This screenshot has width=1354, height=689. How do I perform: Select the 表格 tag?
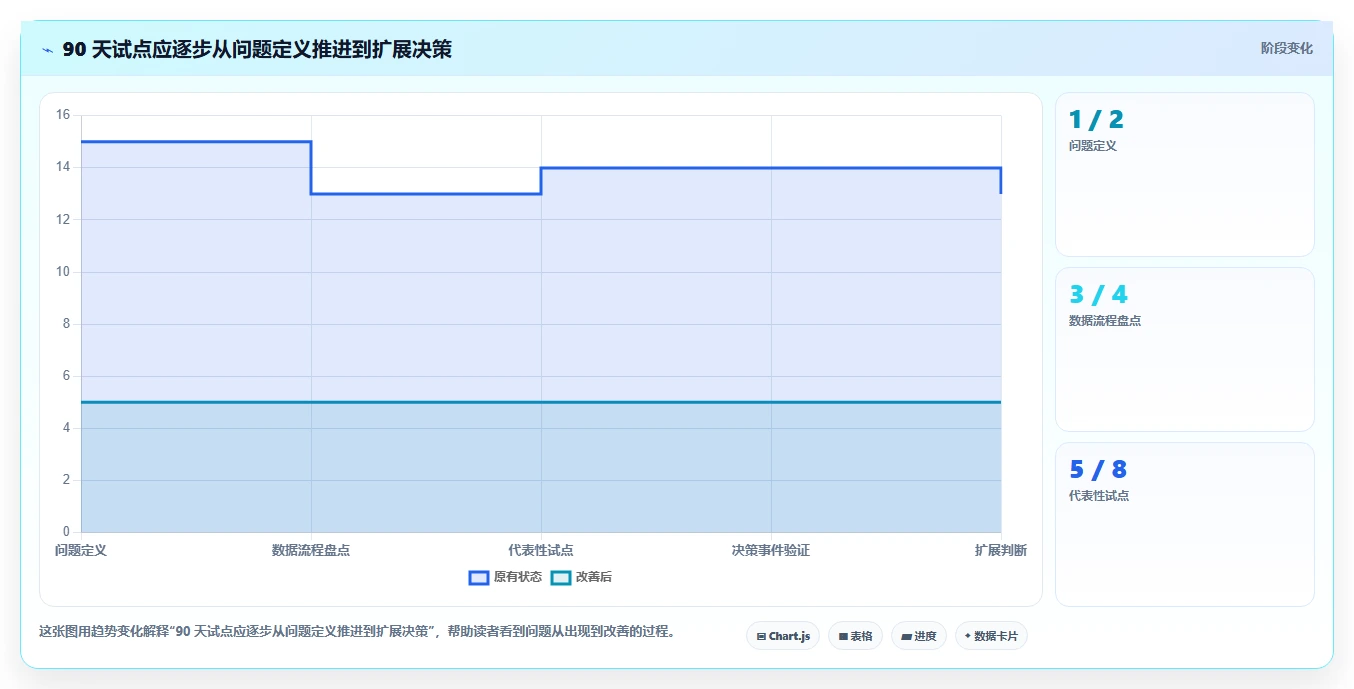[855, 636]
